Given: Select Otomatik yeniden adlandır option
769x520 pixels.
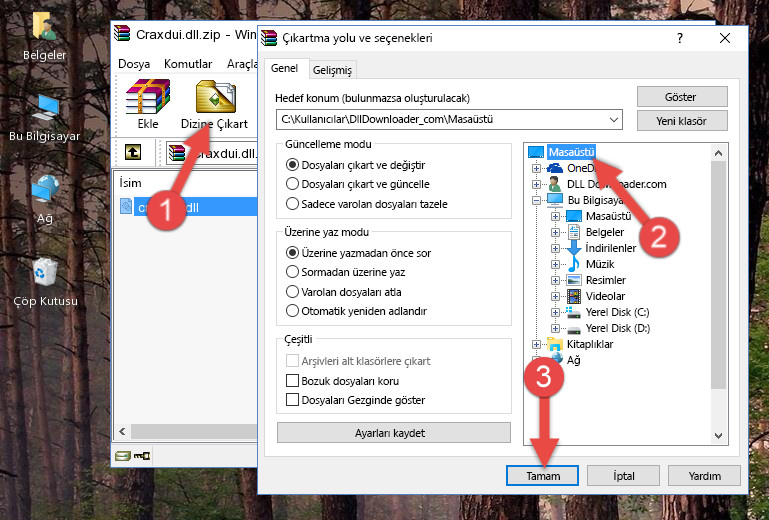Looking at the screenshot, I should click(x=292, y=311).
